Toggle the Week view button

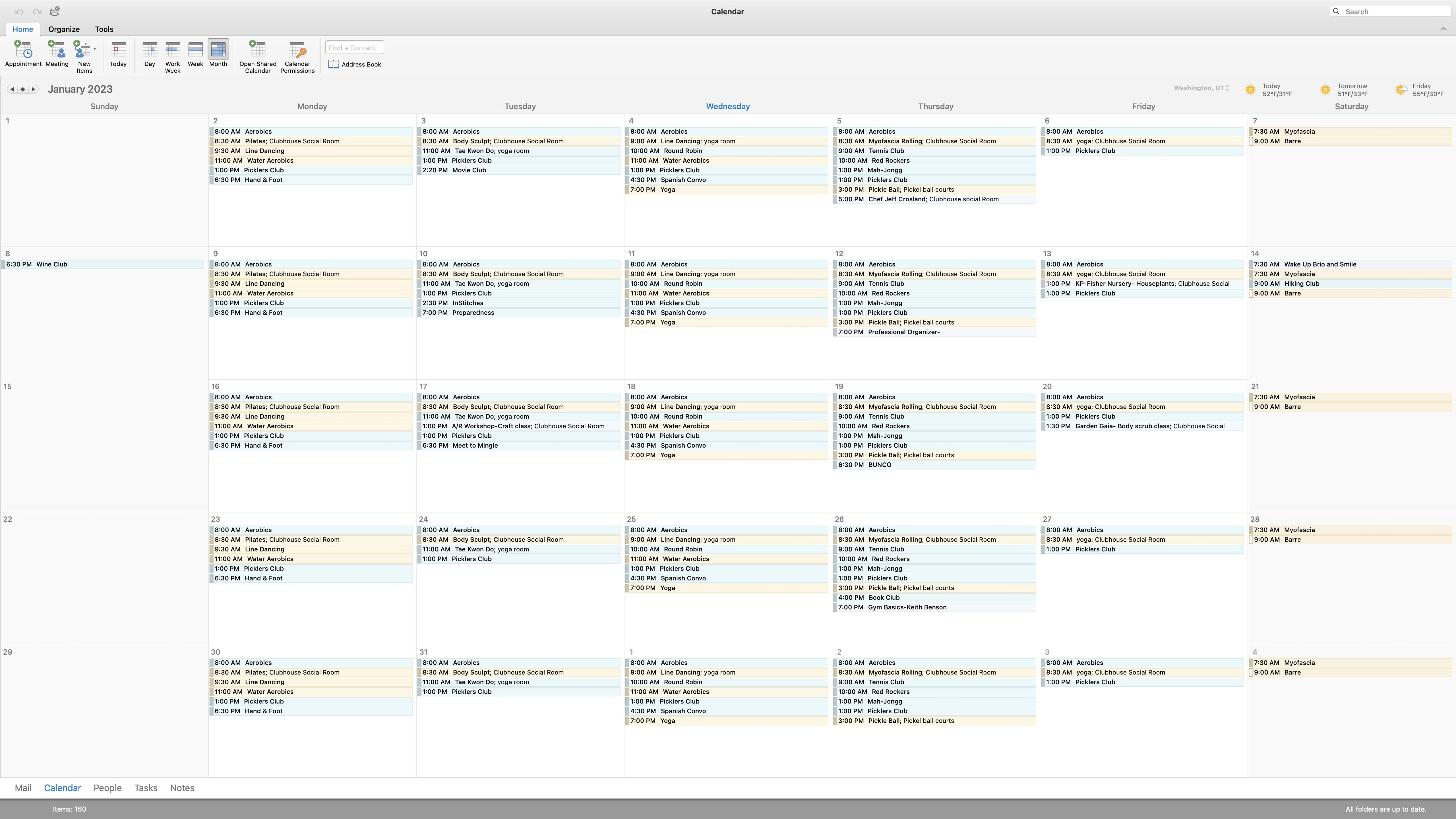pos(196,54)
